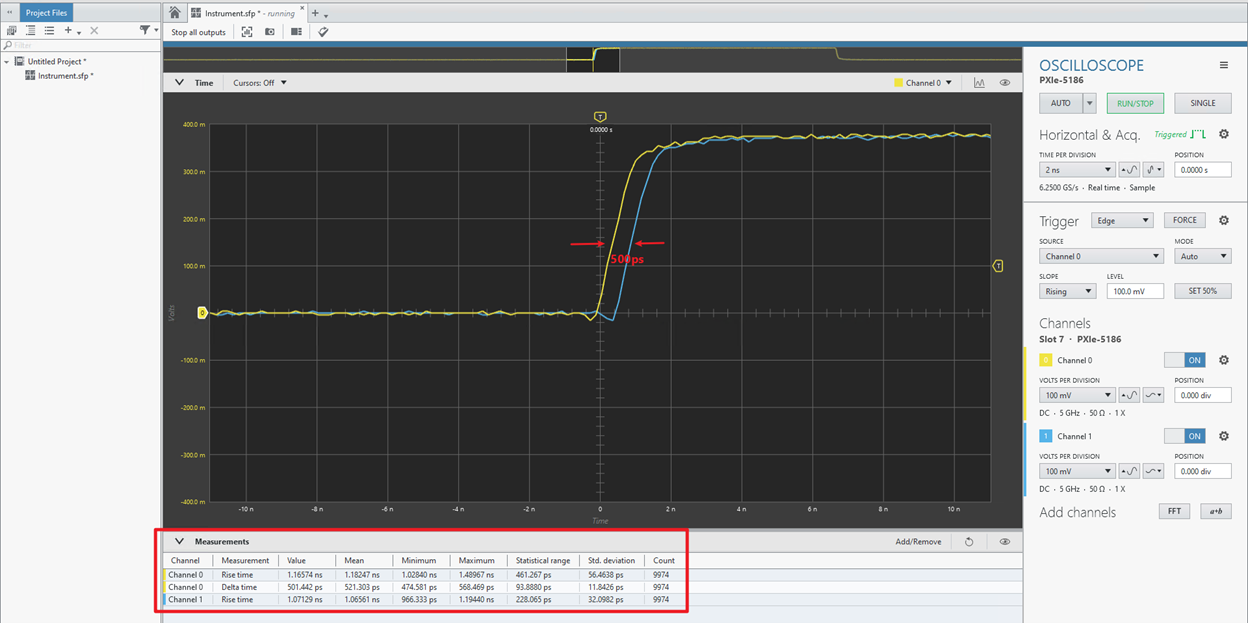Open the trigger Mode Auto dropdown
Screen dimensions: 1248x623
click(x=1203, y=256)
